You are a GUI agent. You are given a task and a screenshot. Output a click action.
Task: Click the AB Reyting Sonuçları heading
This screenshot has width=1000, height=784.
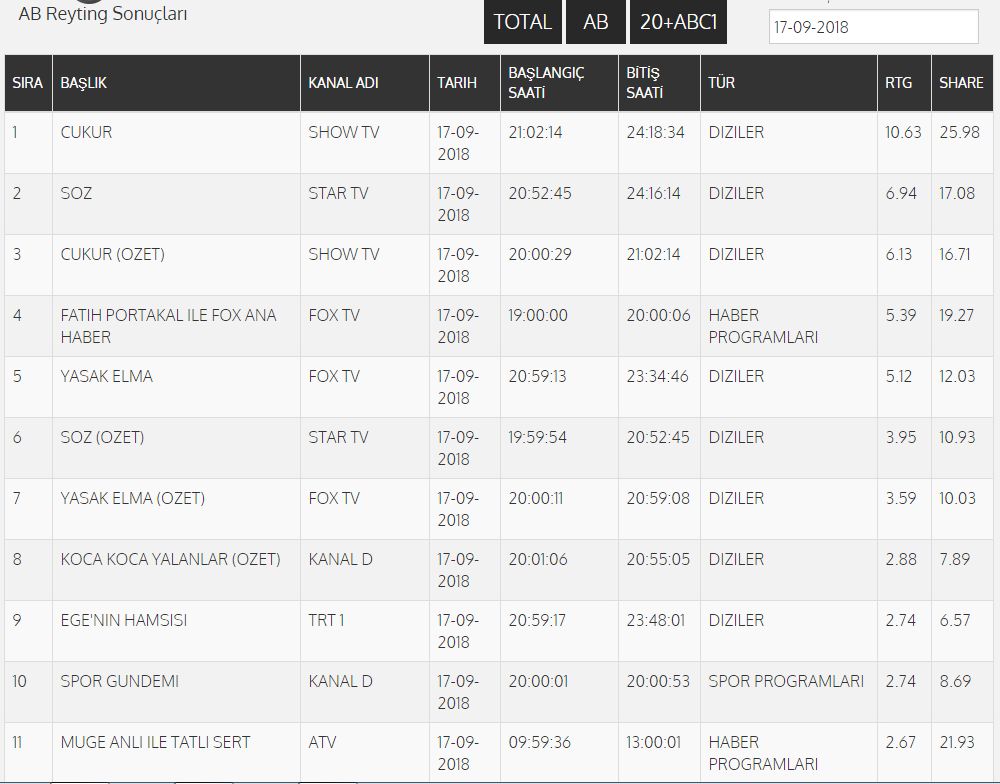coord(103,13)
